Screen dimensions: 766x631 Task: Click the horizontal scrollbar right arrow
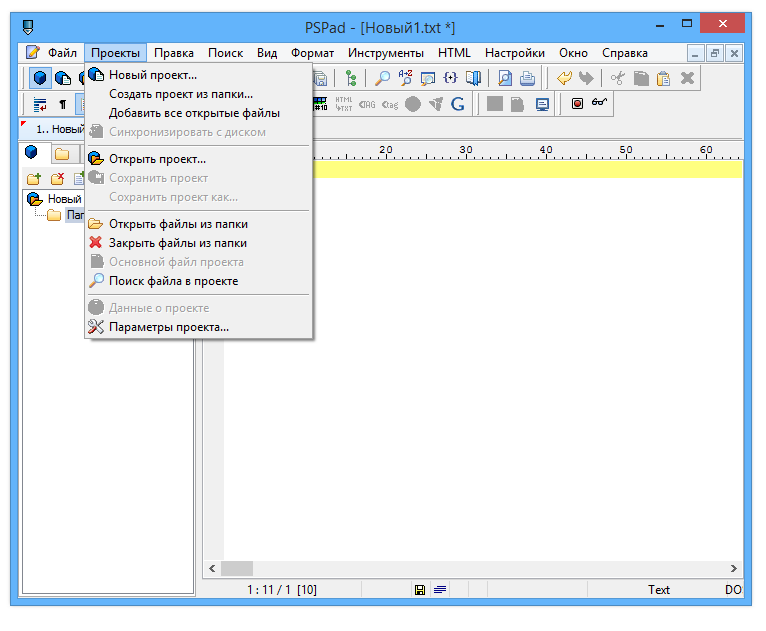(x=733, y=568)
